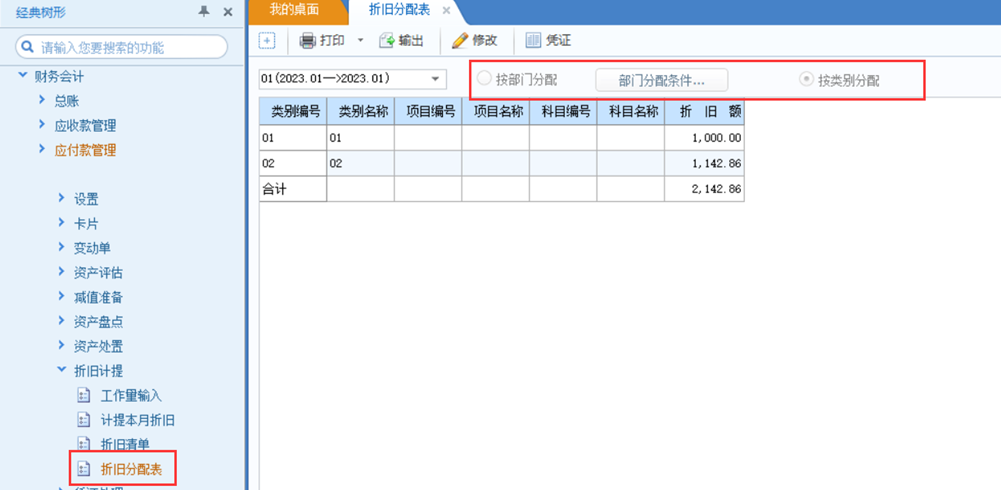Click the document icon beside 折旧清单
The image size is (1001, 490).
point(83,444)
